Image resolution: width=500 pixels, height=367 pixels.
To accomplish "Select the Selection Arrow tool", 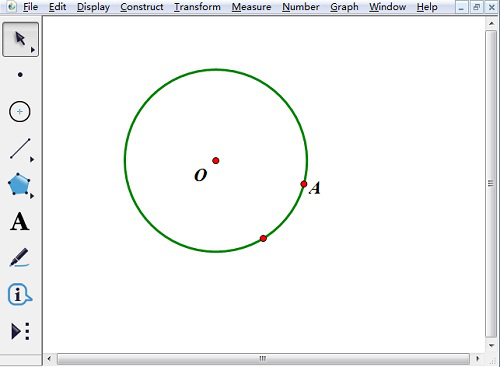I will tap(20, 39).
